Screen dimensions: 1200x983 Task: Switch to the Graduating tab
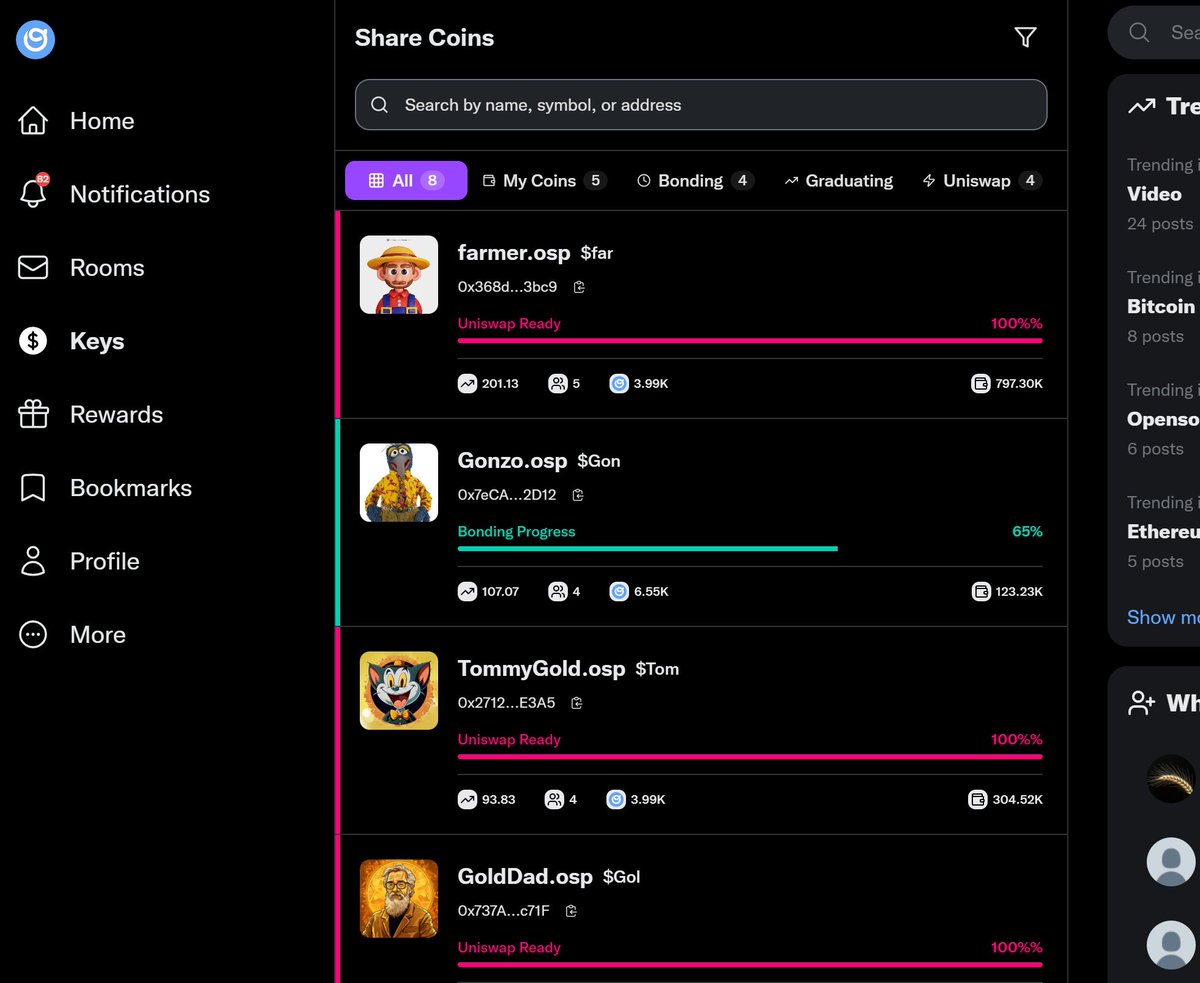838,181
